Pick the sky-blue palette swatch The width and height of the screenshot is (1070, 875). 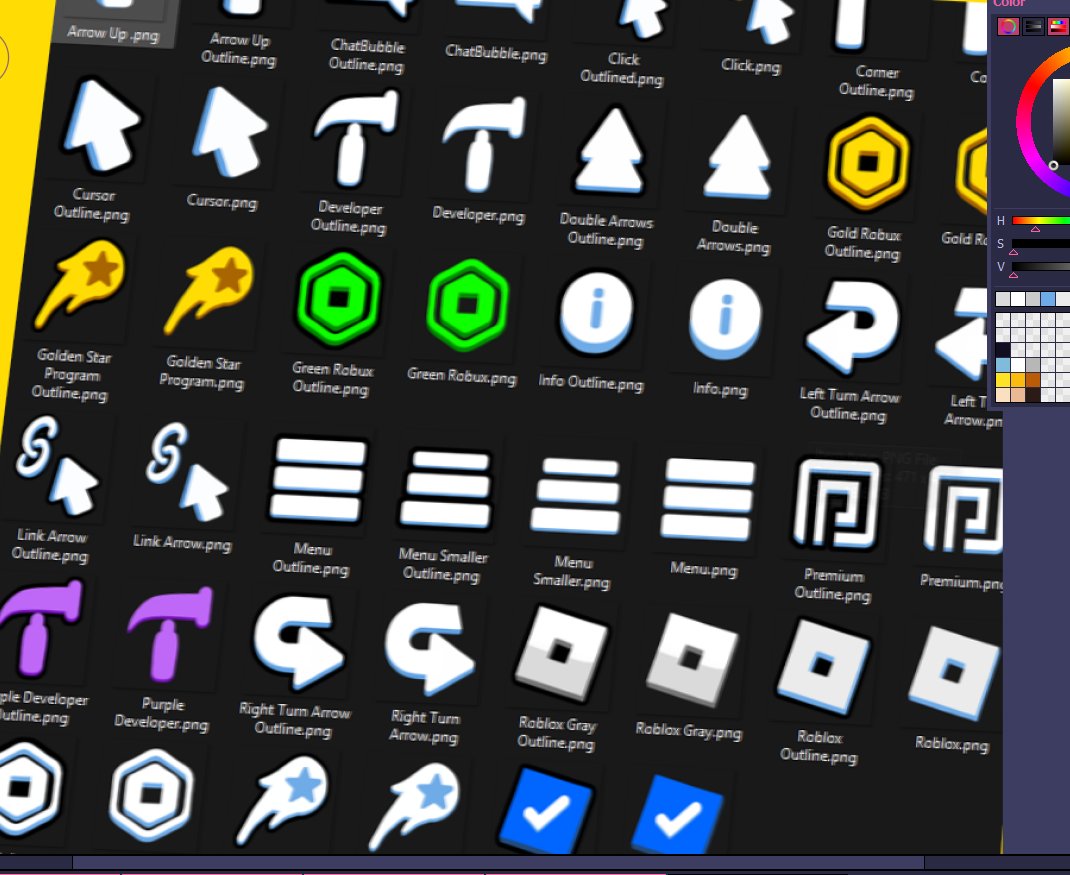pos(1003,365)
